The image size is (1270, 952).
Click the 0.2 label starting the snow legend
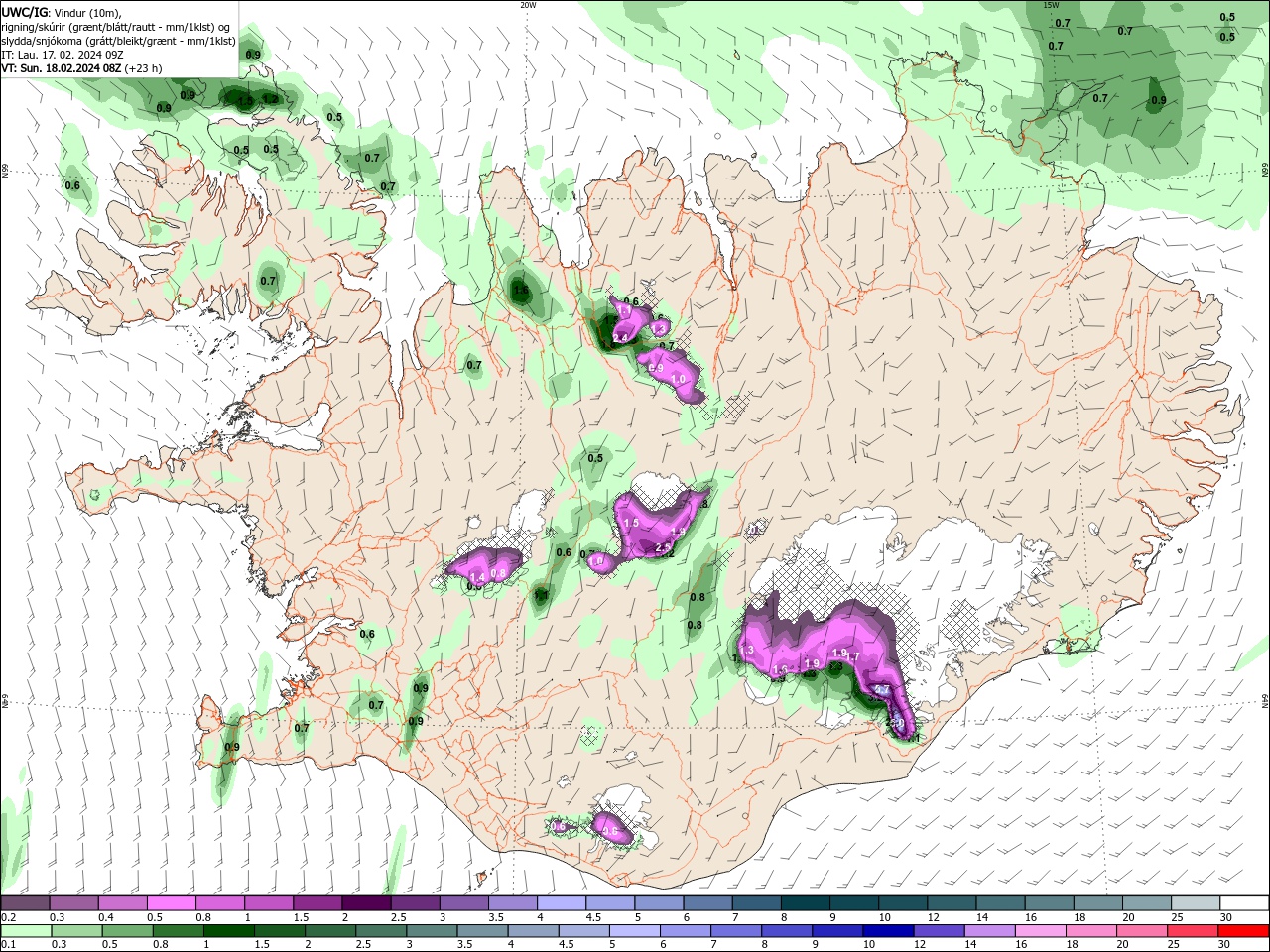click(7, 917)
